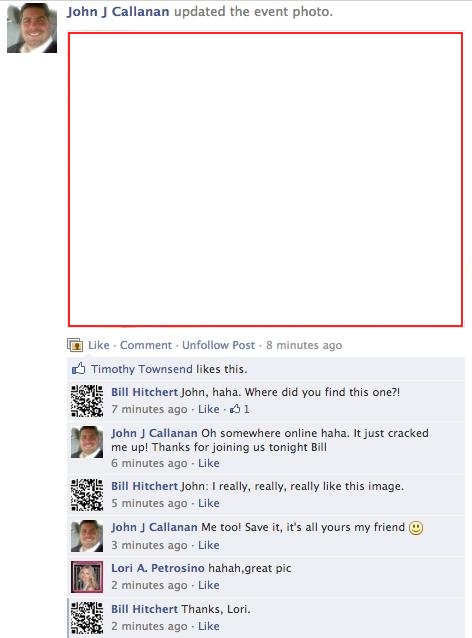Click the thumbs-up icon on Bill's first comment
The height and width of the screenshot is (638, 472).
235,409
